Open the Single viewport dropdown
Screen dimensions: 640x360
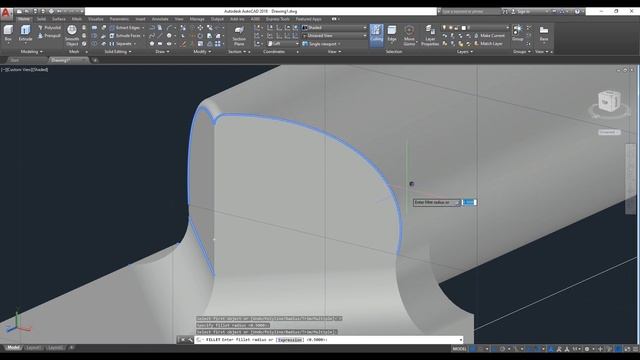tap(322, 44)
